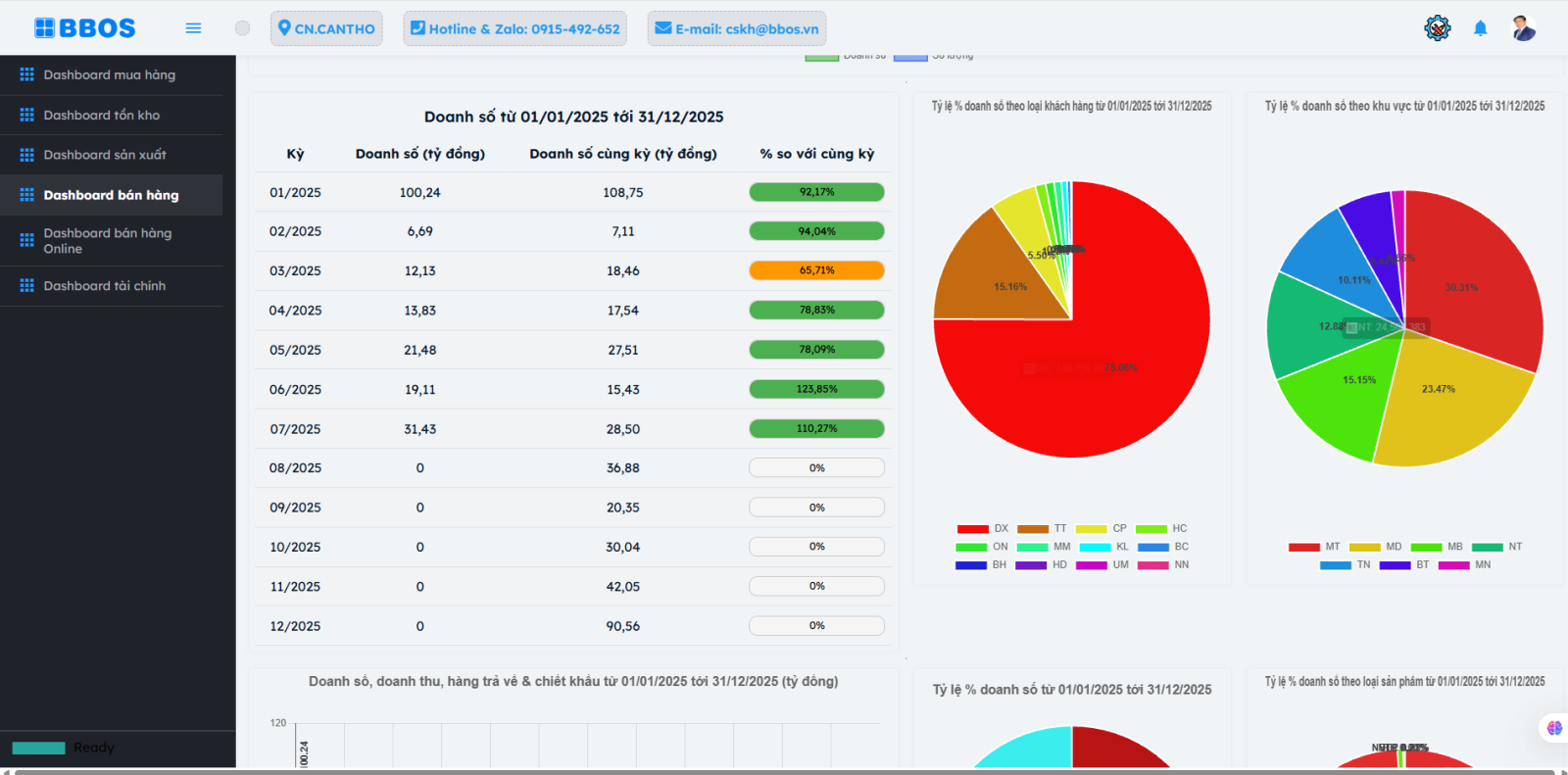Click the "36,88" same-period value
The height and width of the screenshot is (775, 1568).
pos(623,468)
